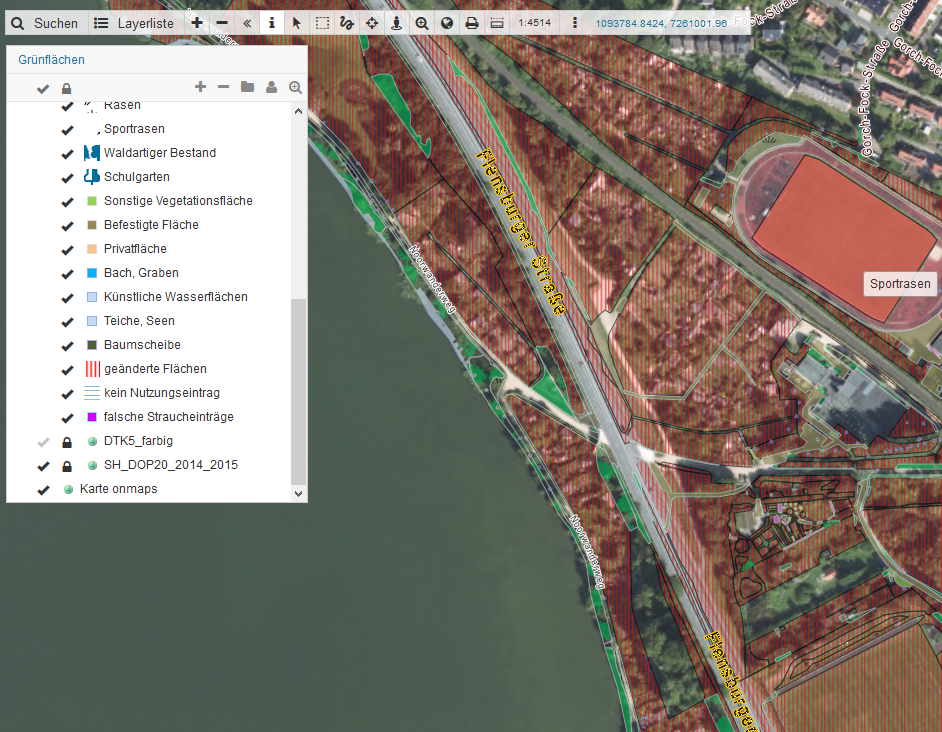Viewport: 942px width, 732px height.
Task: Select the Karte onmaps layer entry
Action: click(x=118, y=489)
